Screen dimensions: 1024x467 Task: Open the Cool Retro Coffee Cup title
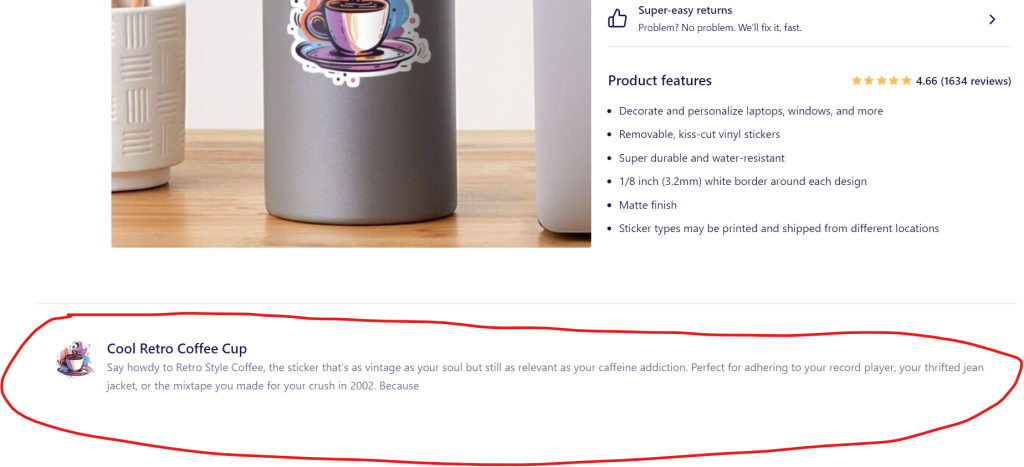coord(177,348)
